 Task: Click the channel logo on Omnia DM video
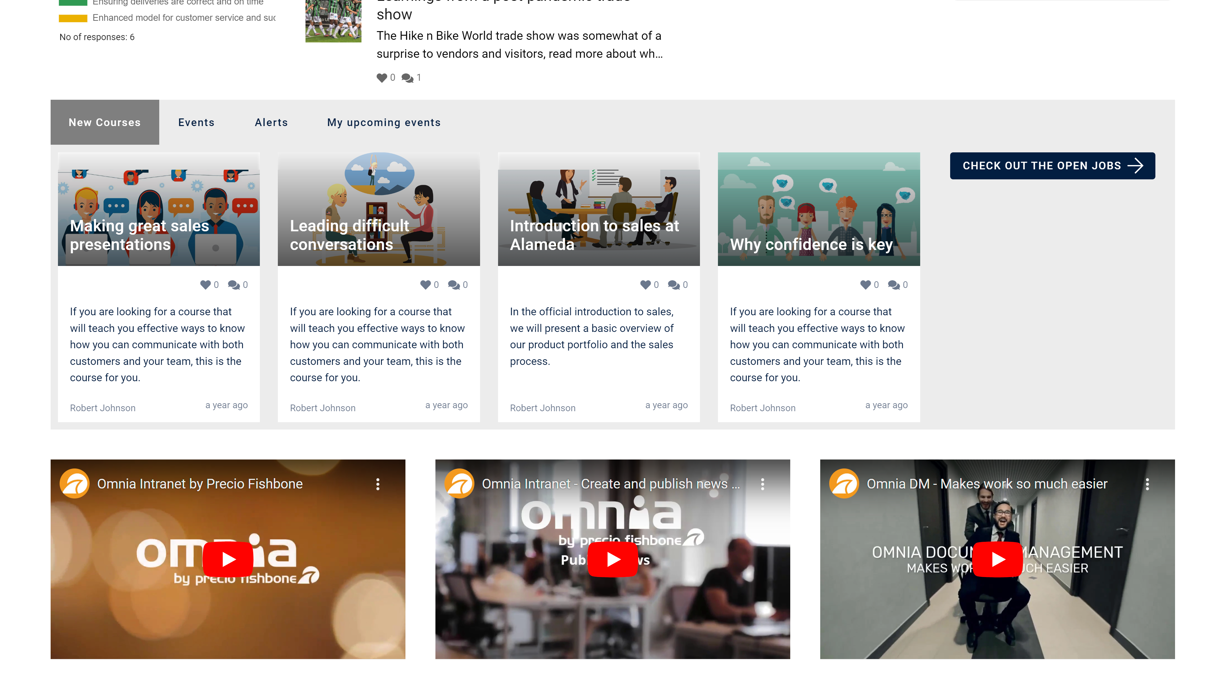tap(844, 484)
